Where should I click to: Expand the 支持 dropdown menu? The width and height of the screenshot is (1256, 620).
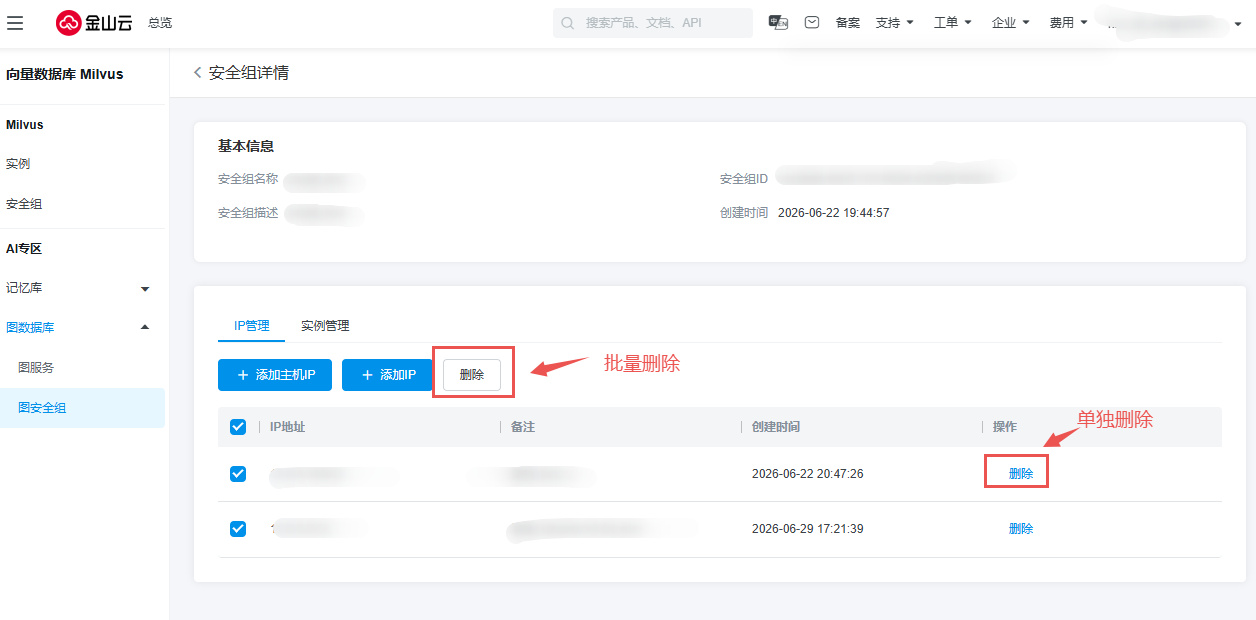point(895,22)
